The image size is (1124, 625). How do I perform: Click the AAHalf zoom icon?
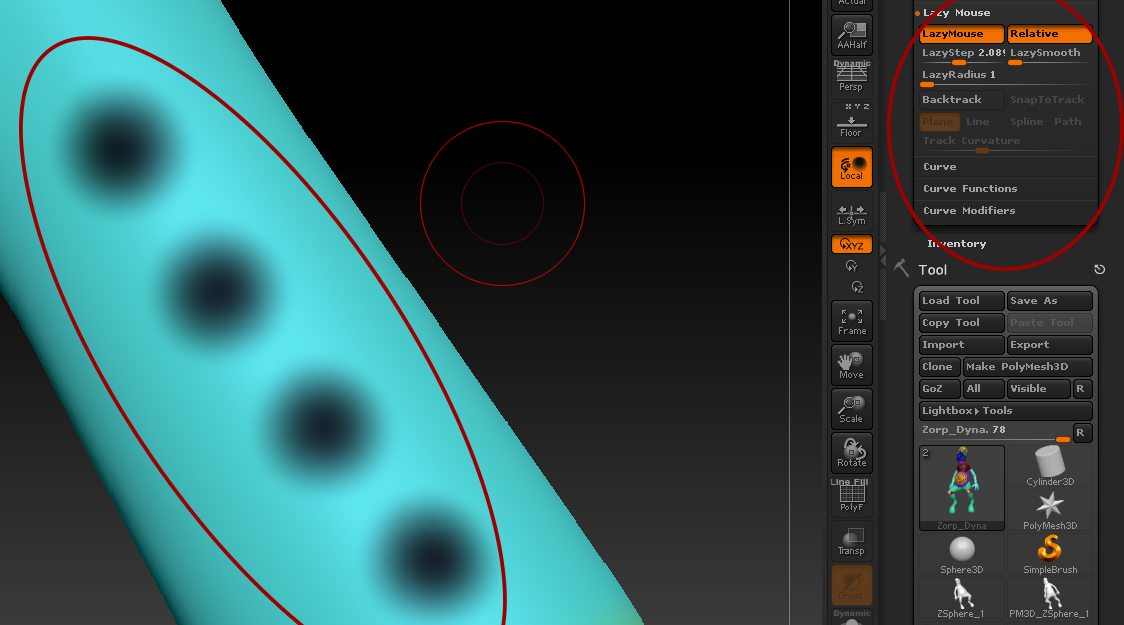click(852, 35)
